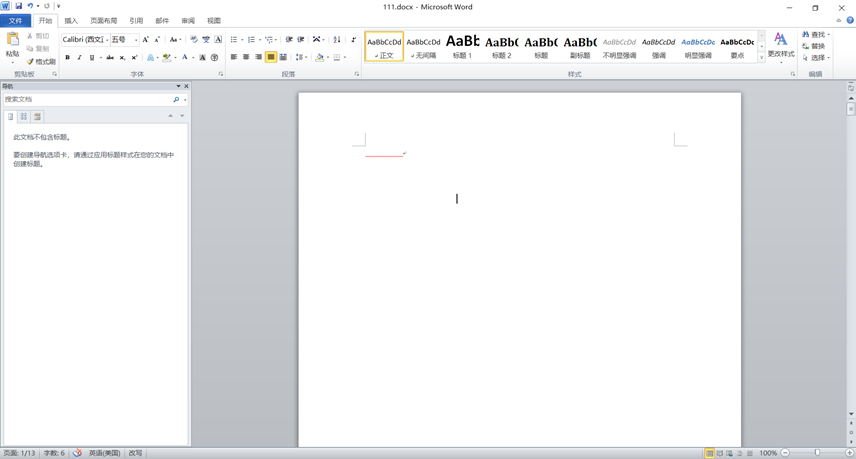856x459 pixels.
Task: Switch to Web Layout view
Action: point(729,453)
